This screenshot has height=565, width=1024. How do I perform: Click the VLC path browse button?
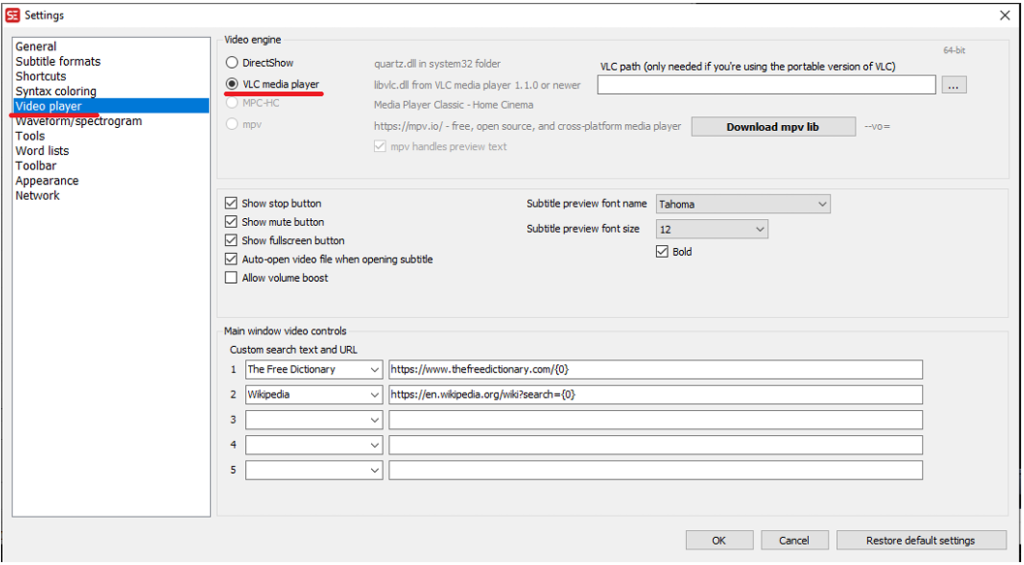(953, 86)
